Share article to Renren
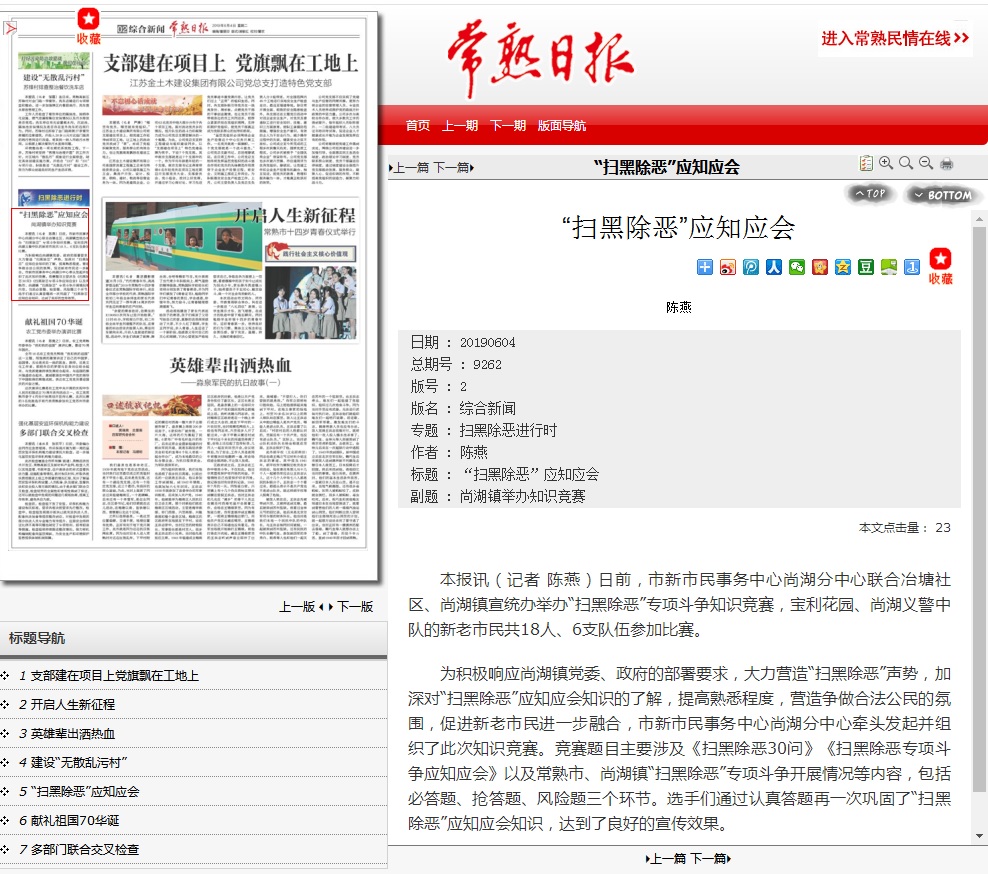Image resolution: width=988 pixels, height=874 pixels. point(774,267)
